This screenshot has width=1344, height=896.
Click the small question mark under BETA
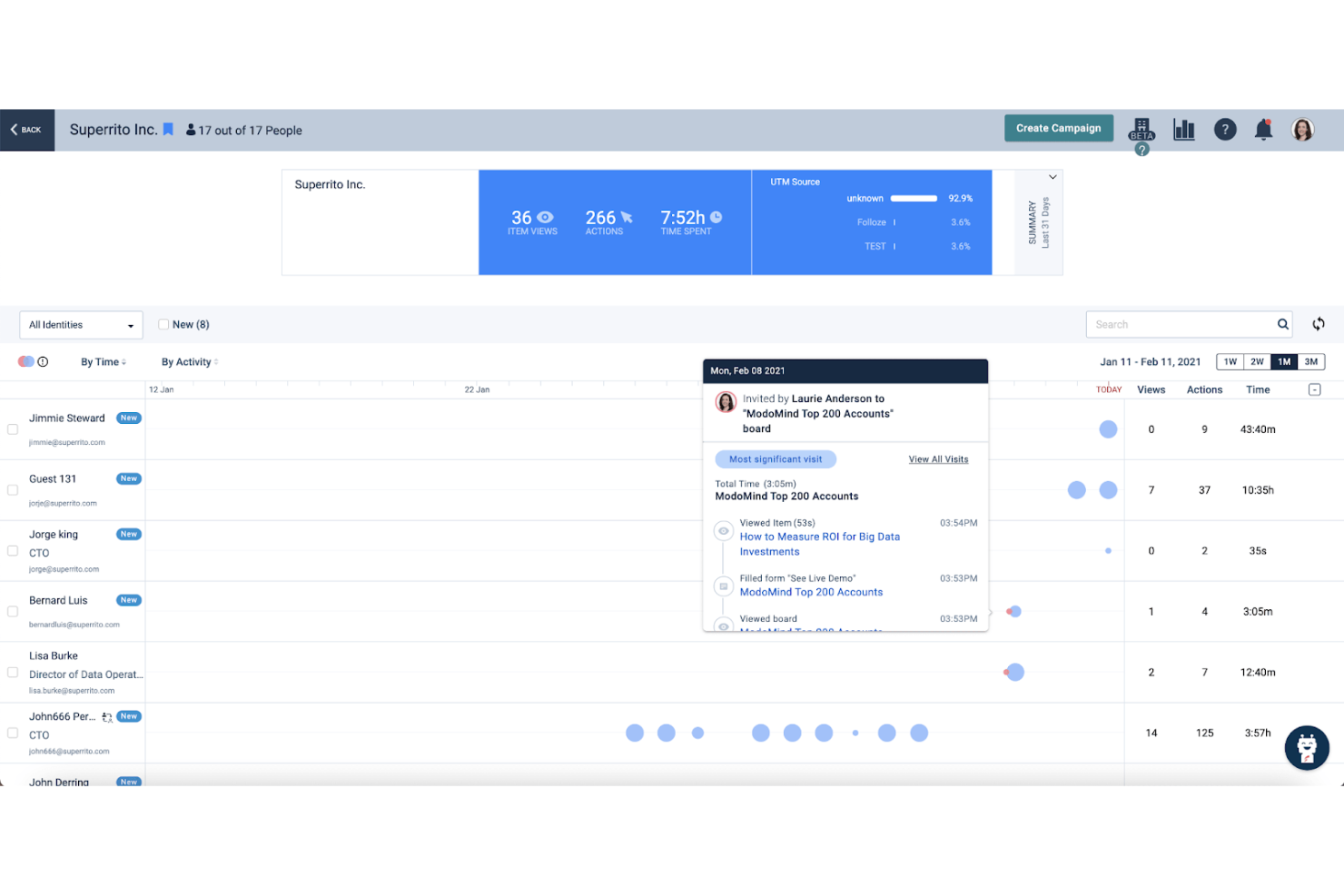pos(1142,149)
